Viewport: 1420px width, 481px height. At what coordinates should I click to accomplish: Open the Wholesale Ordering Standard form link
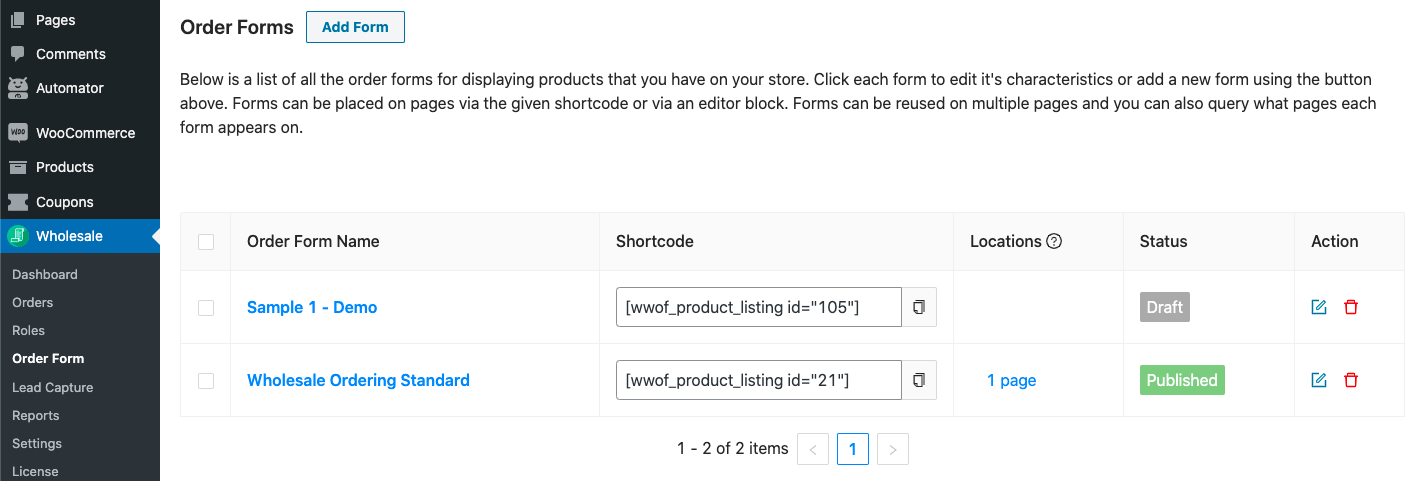coord(358,380)
